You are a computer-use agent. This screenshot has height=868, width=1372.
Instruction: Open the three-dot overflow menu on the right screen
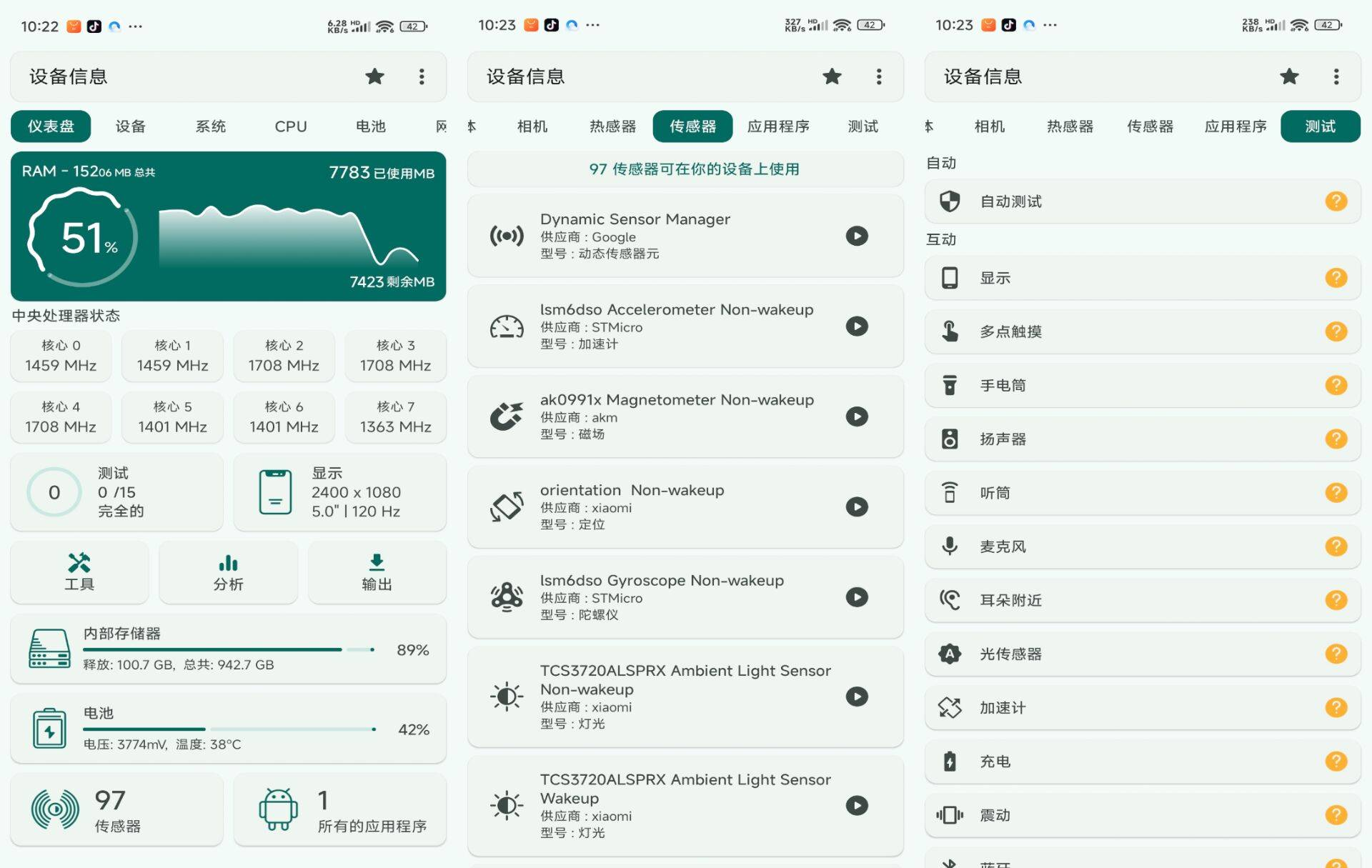coord(1336,76)
